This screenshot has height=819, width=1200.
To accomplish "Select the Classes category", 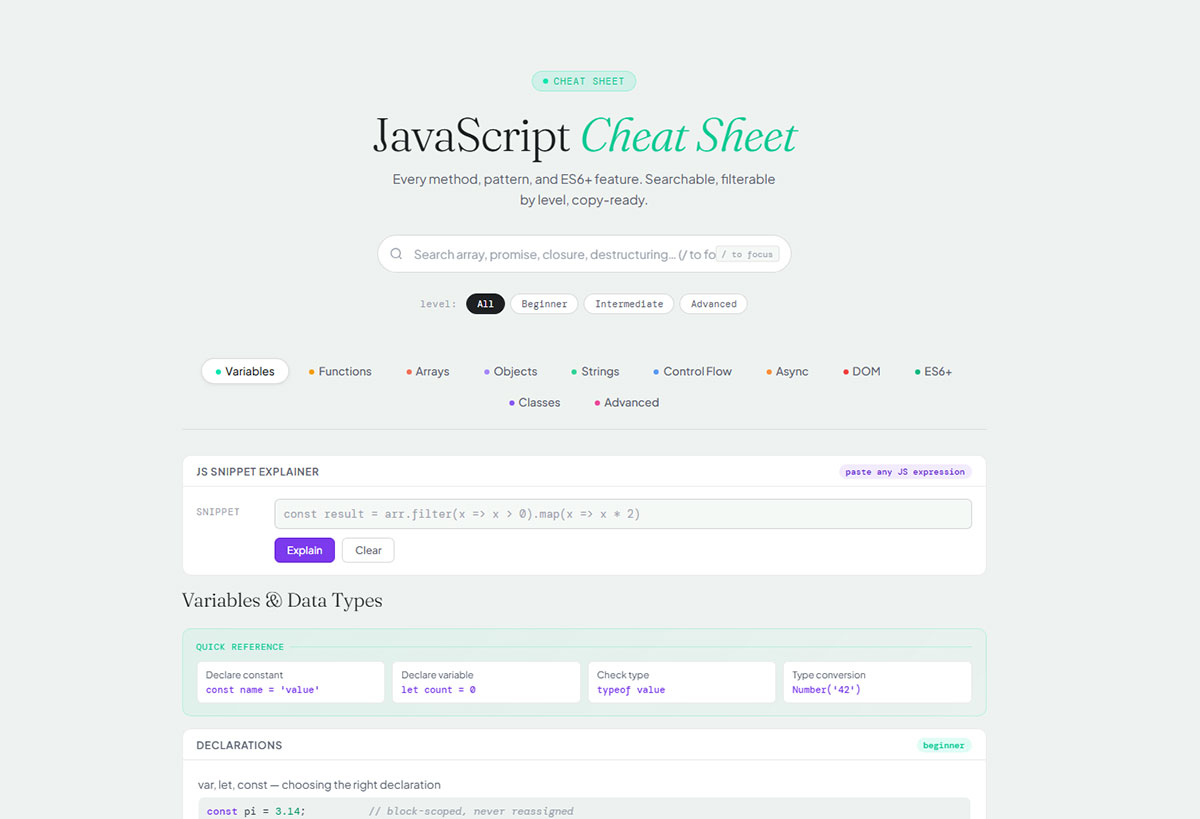I will pos(534,402).
